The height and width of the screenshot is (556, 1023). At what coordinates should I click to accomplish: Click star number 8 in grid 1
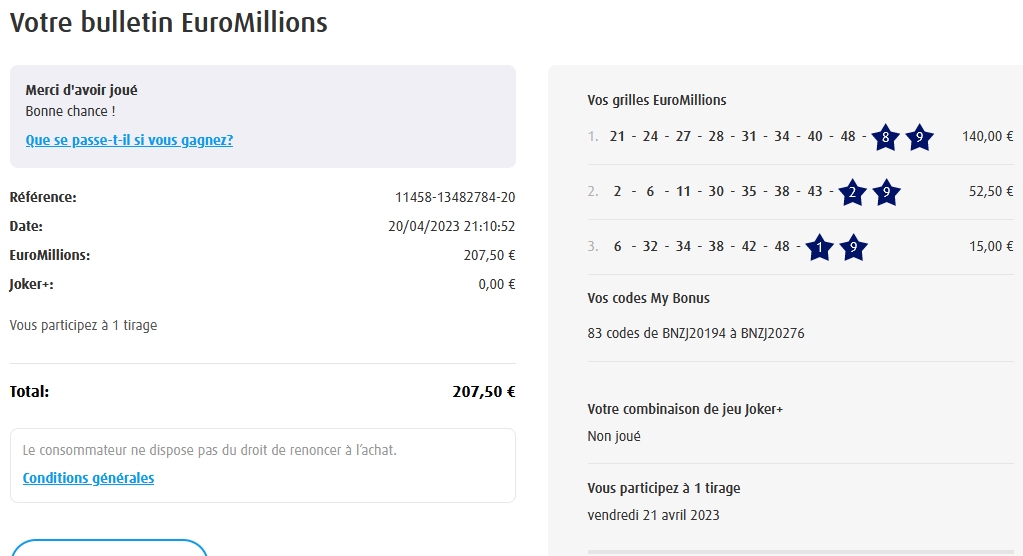(885, 138)
